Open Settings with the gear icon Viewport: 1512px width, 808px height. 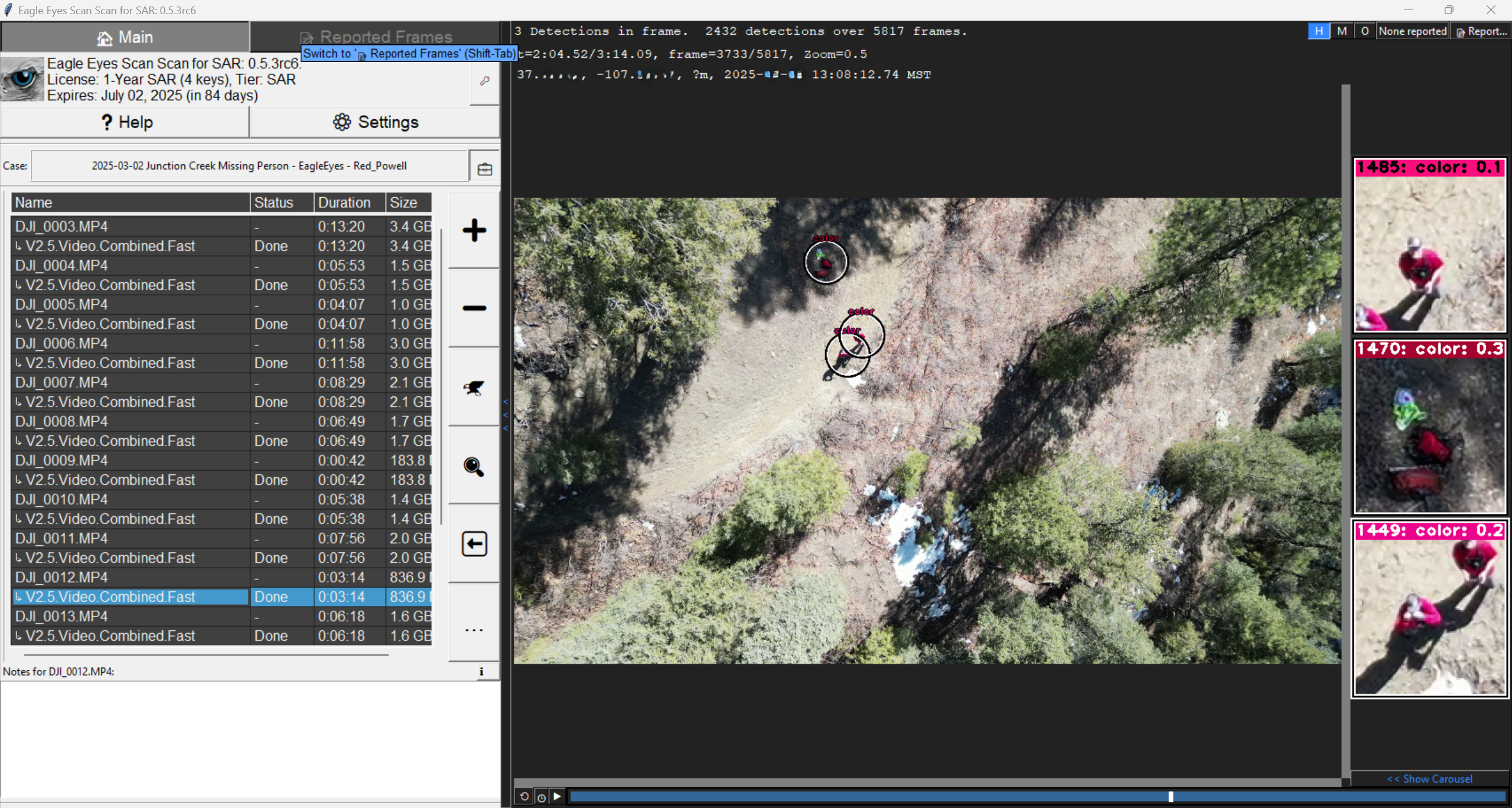tap(375, 122)
